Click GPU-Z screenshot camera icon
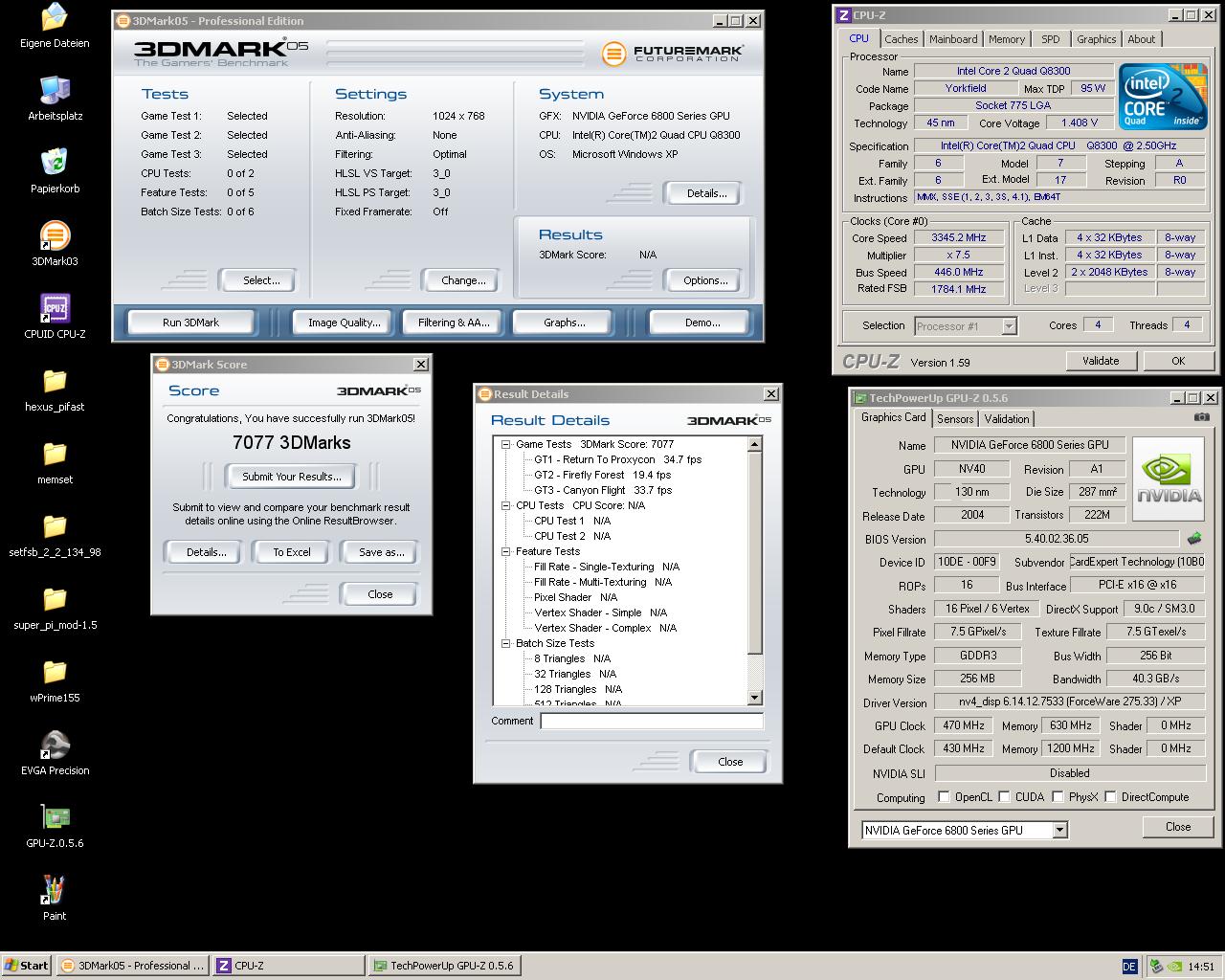Screen dimensions: 1225x980 (x=1202, y=417)
